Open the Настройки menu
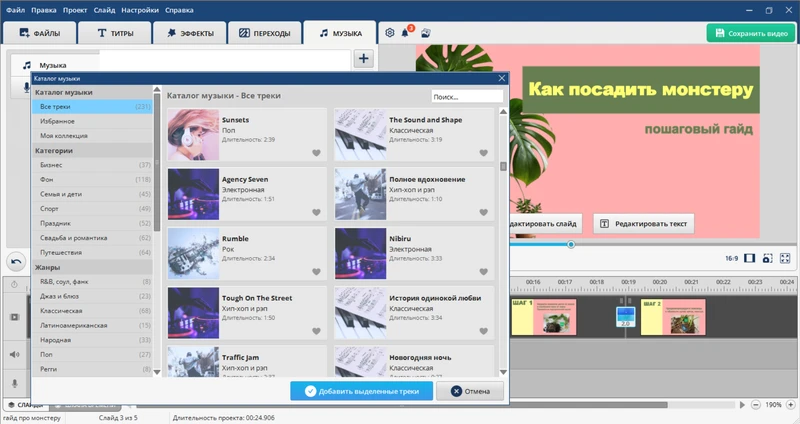The width and height of the screenshot is (800, 424). pyautogui.click(x=140, y=10)
